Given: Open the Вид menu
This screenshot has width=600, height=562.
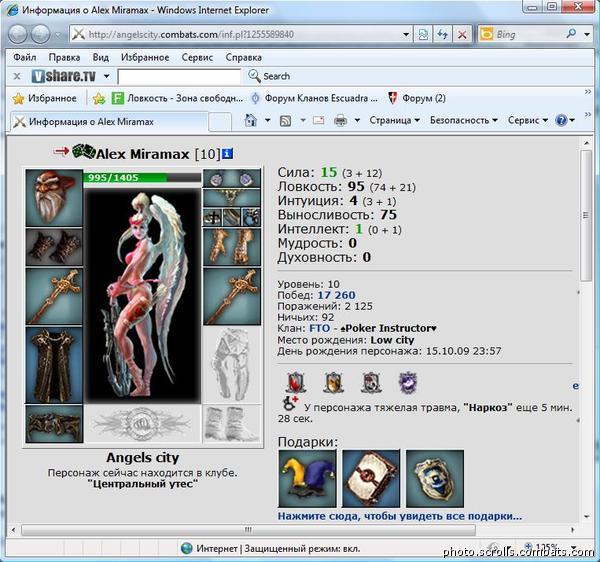Looking at the screenshot, I should 101,57.
